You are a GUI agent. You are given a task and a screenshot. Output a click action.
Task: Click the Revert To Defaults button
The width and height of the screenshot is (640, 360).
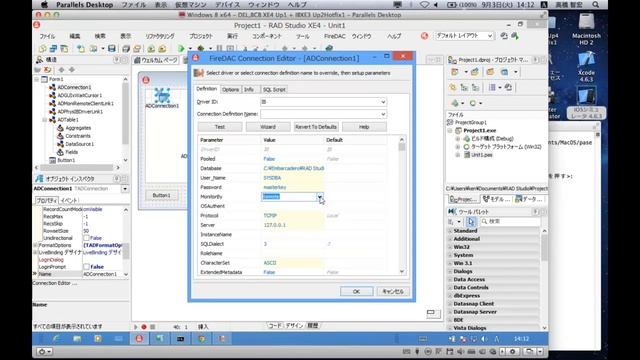click(316, 127)
